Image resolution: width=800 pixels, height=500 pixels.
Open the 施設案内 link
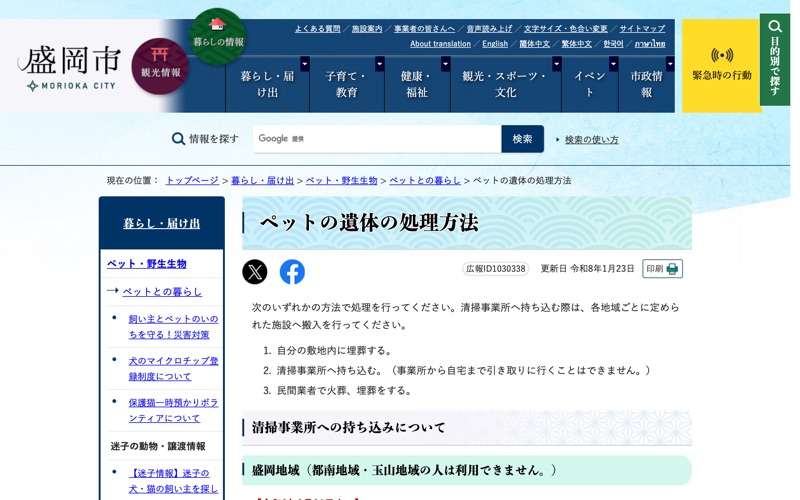point(367,29)
